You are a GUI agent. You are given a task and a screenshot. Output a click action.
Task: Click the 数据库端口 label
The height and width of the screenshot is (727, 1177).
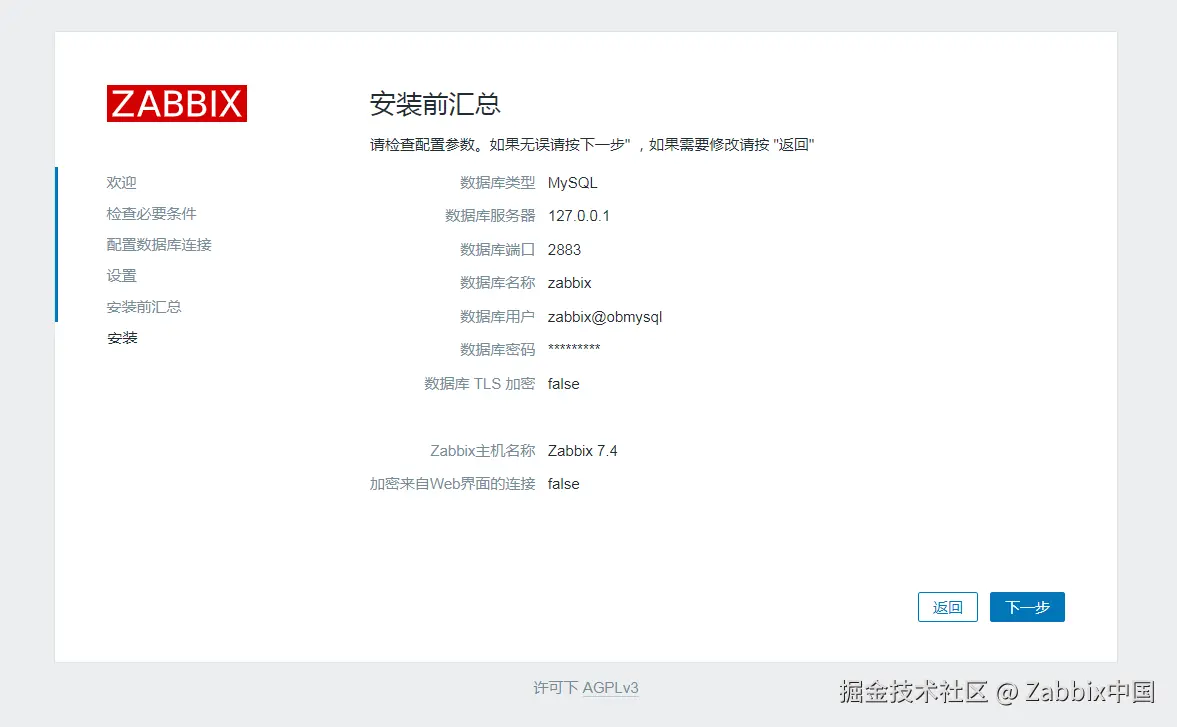pos(498,250)
